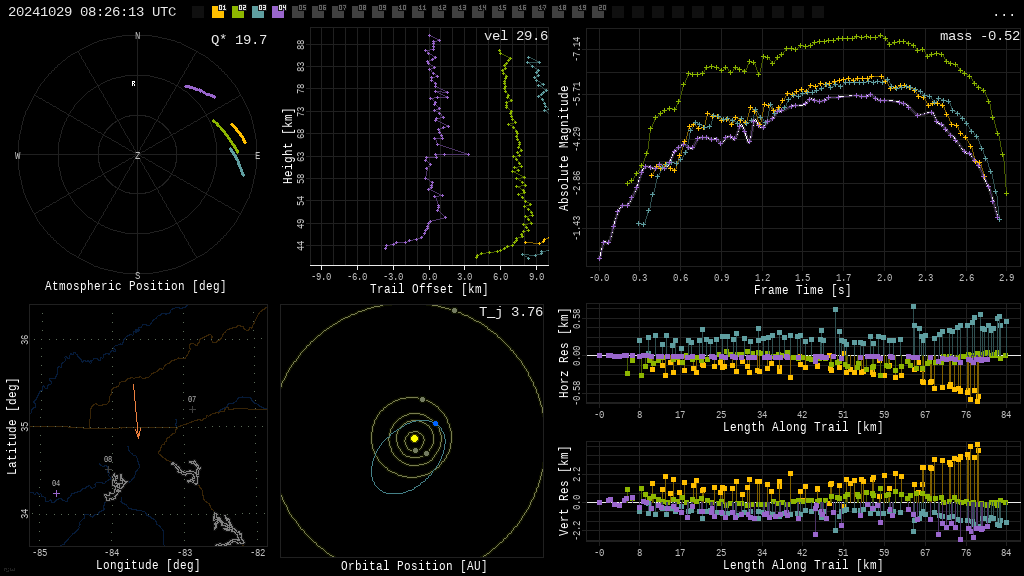Click station 04 cross marker on map

pos(56,493)
